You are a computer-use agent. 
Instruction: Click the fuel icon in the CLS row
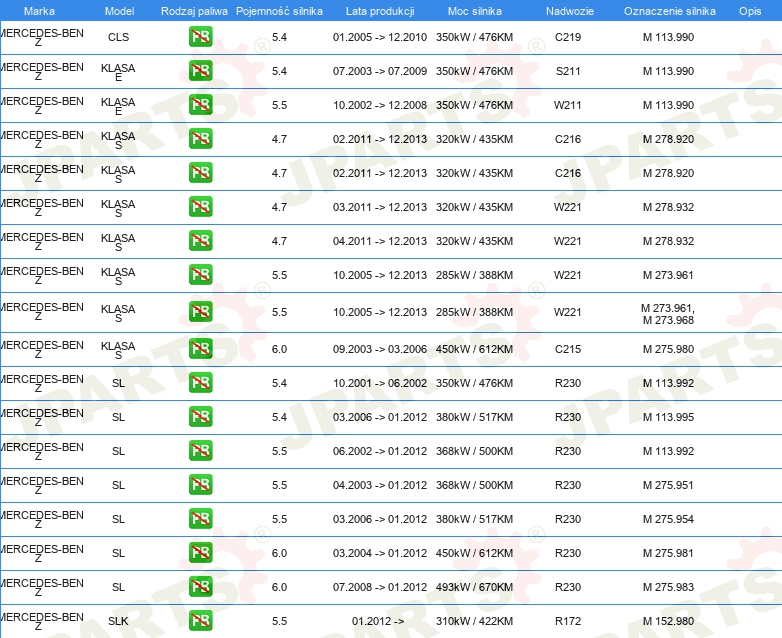(200, 37)
